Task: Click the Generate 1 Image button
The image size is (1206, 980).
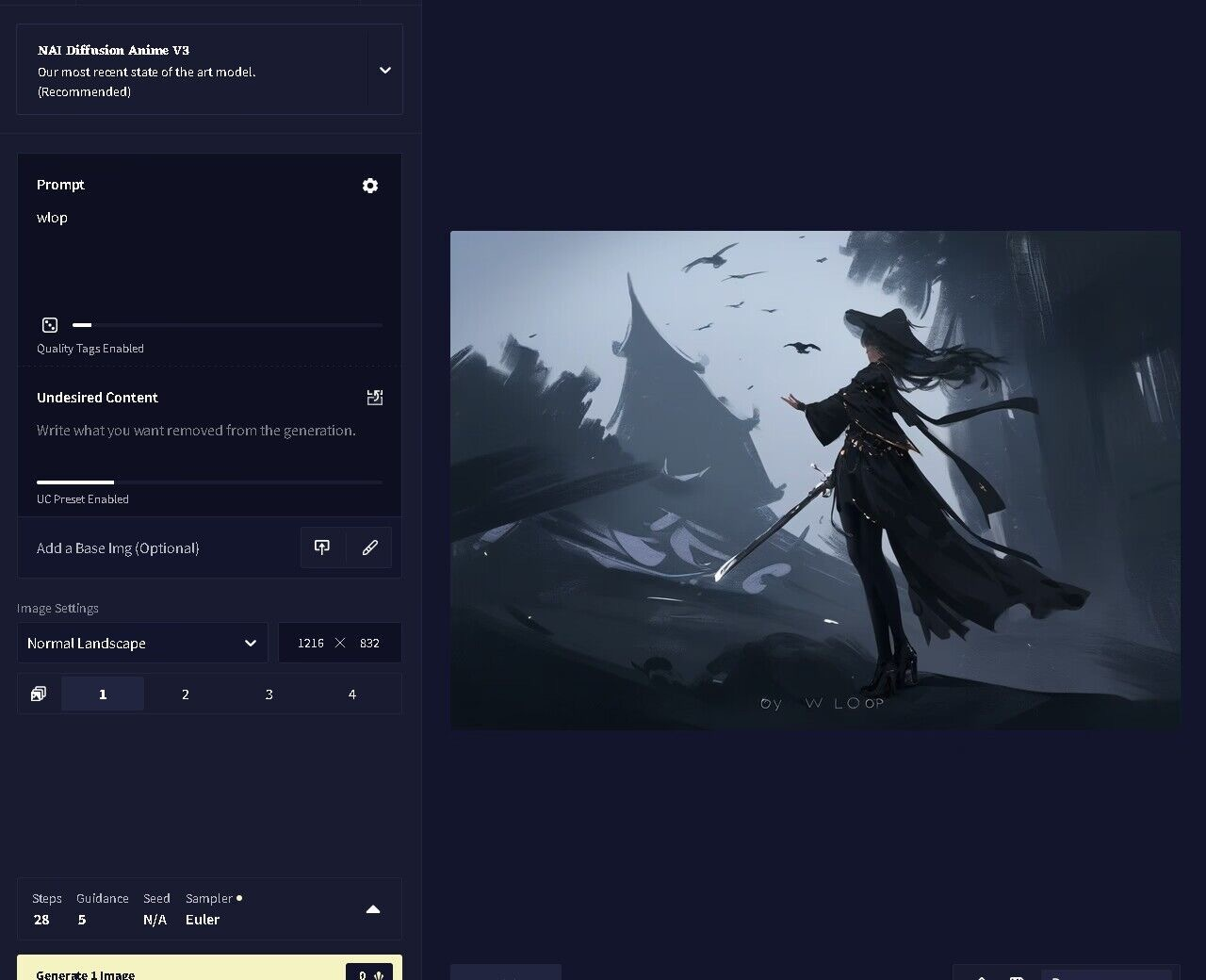Action: 209,968
